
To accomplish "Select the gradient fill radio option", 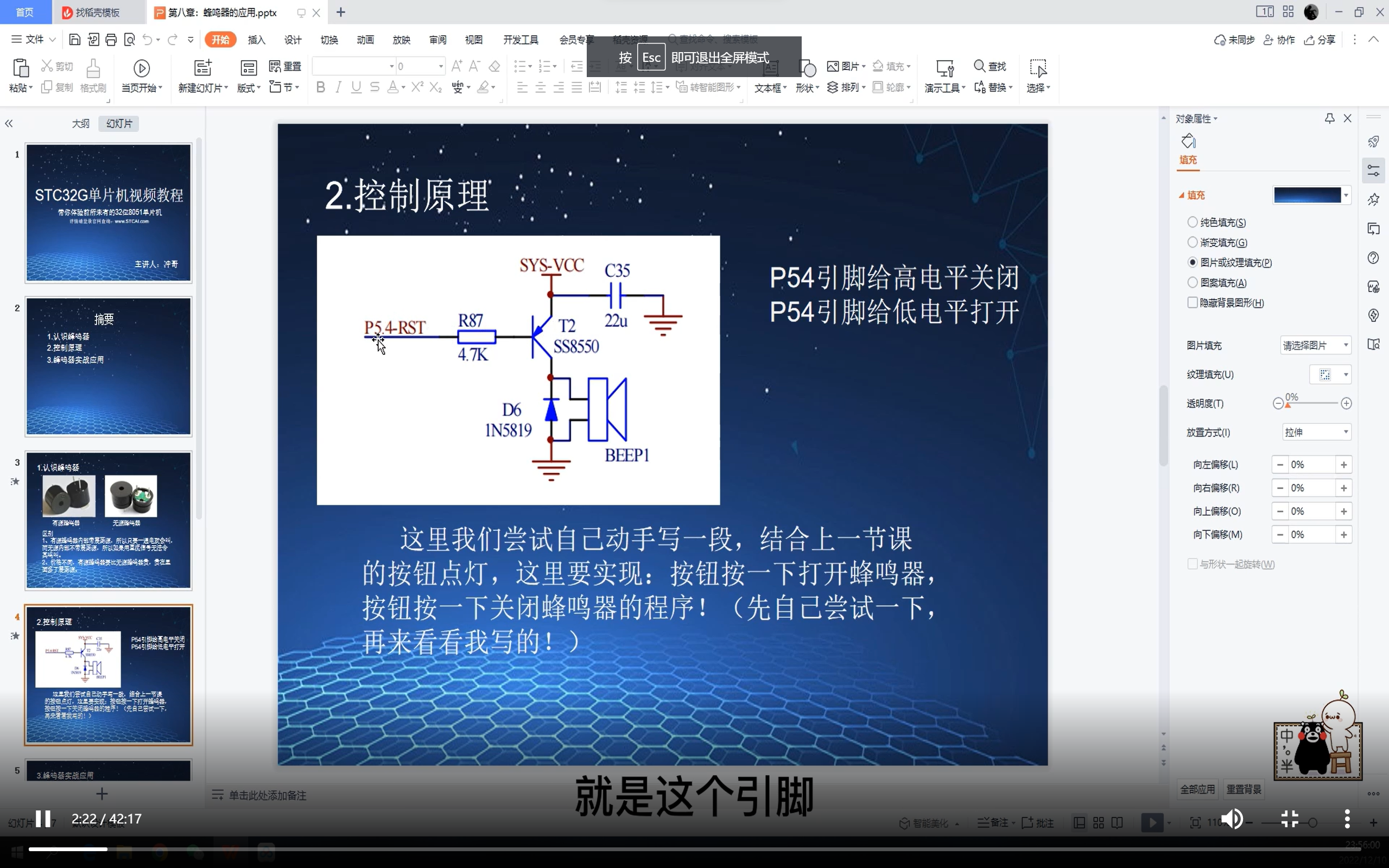I will pos(1192,242).
